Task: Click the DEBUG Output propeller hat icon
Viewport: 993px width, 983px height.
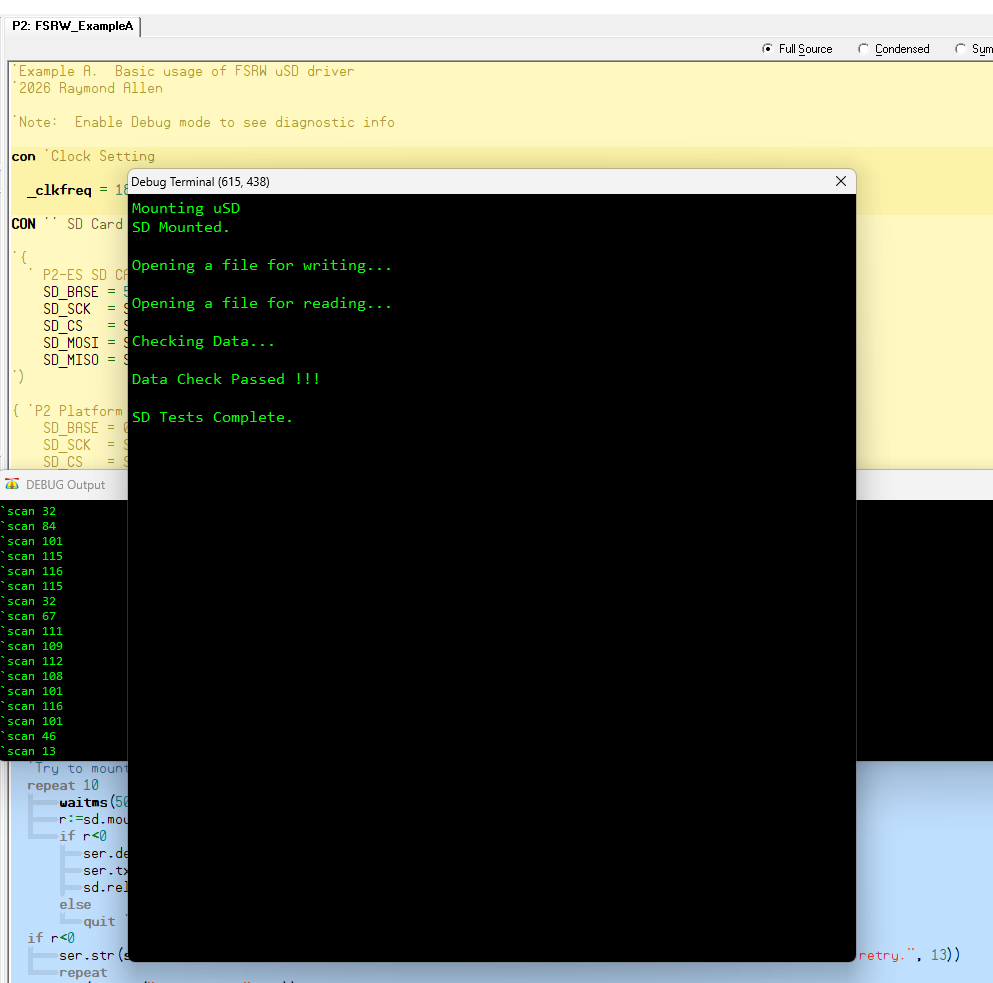Action: [x=12, y=485]
